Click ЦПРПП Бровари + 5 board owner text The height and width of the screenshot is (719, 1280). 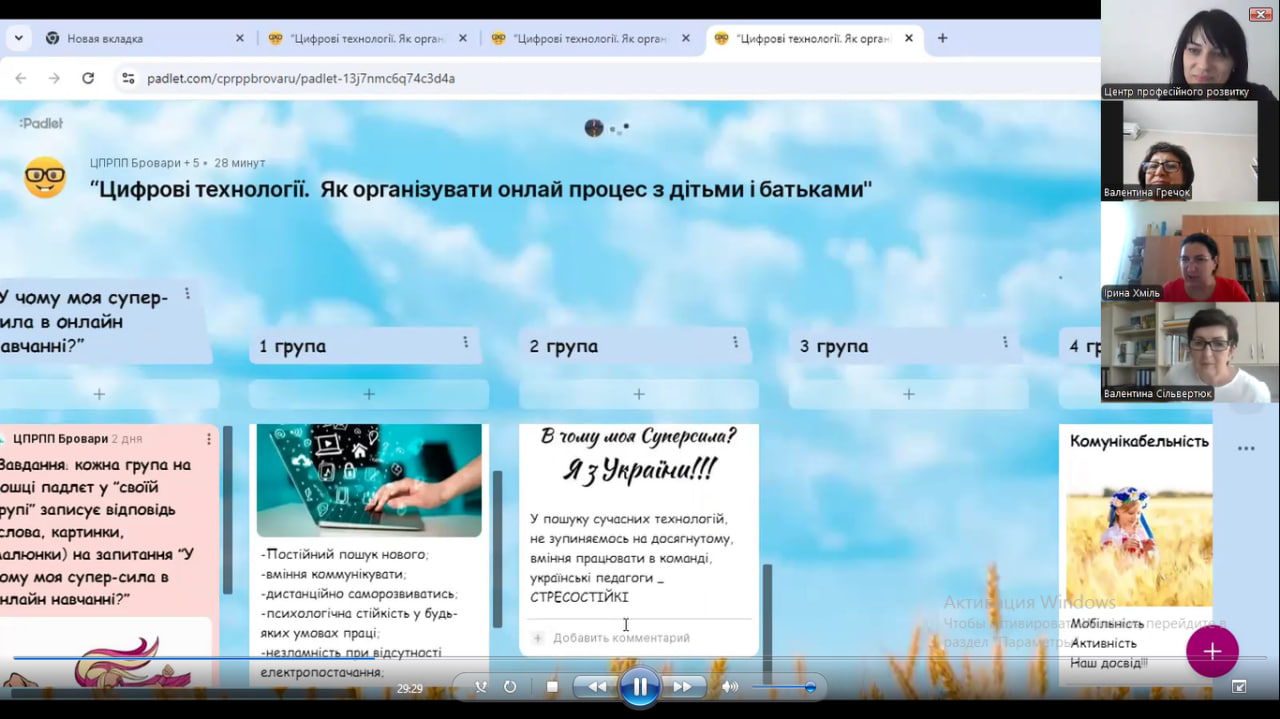click(x=144, y=163)
